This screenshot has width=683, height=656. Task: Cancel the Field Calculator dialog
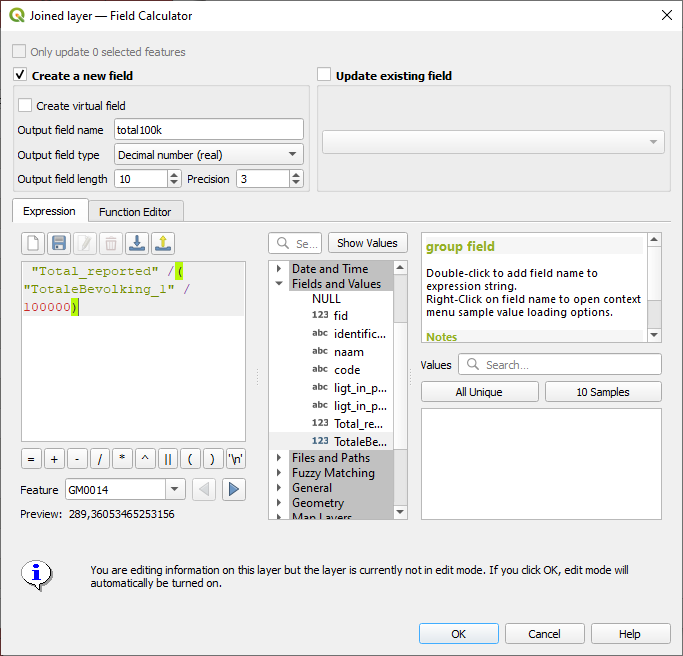544,633
